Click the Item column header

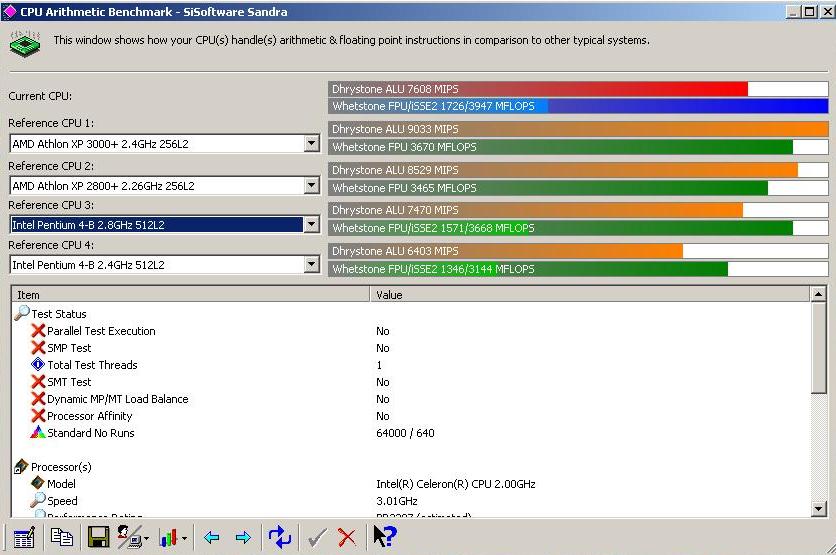click(190, 295)
